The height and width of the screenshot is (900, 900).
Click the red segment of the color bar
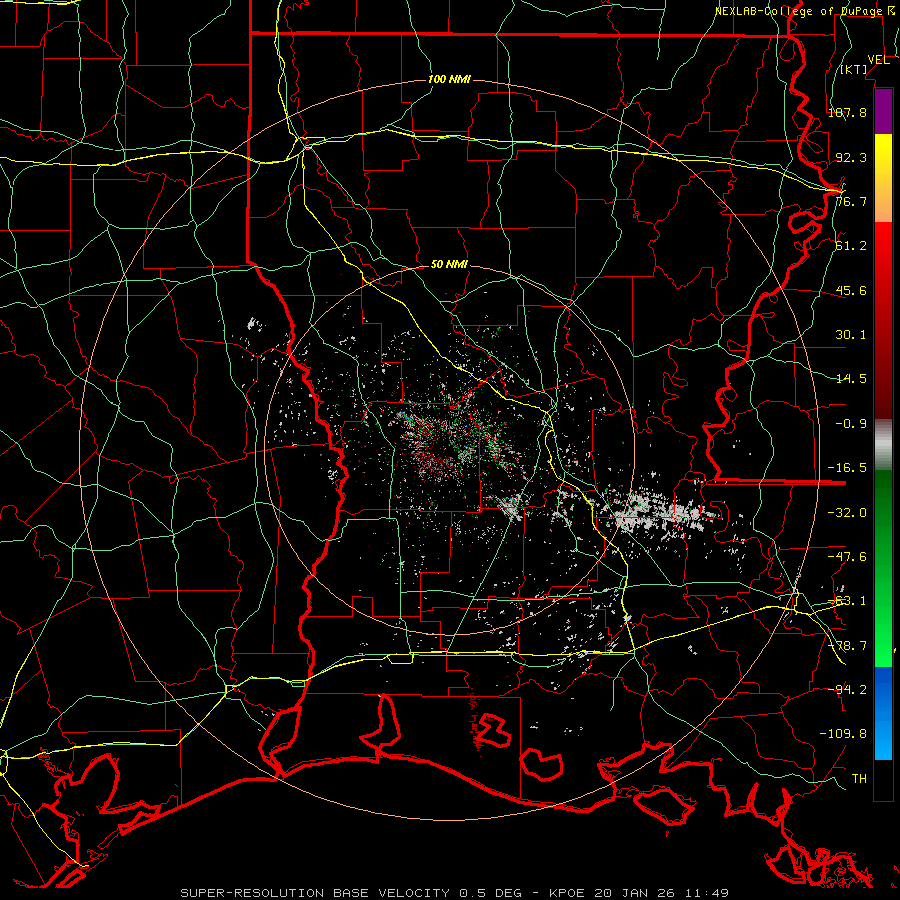(x=883, y=320)
